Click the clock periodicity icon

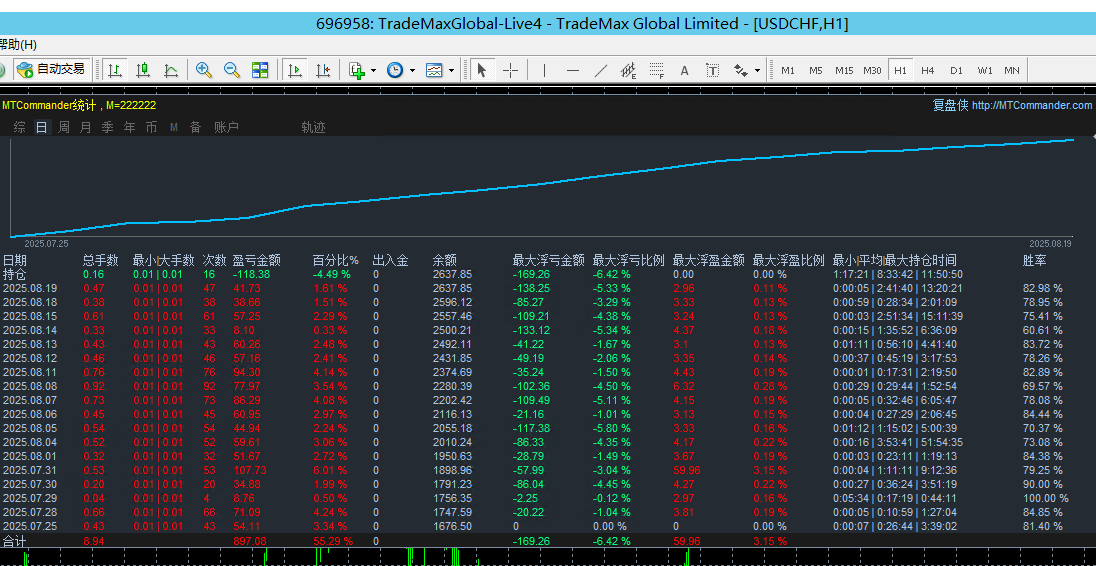tap(395, 70)
